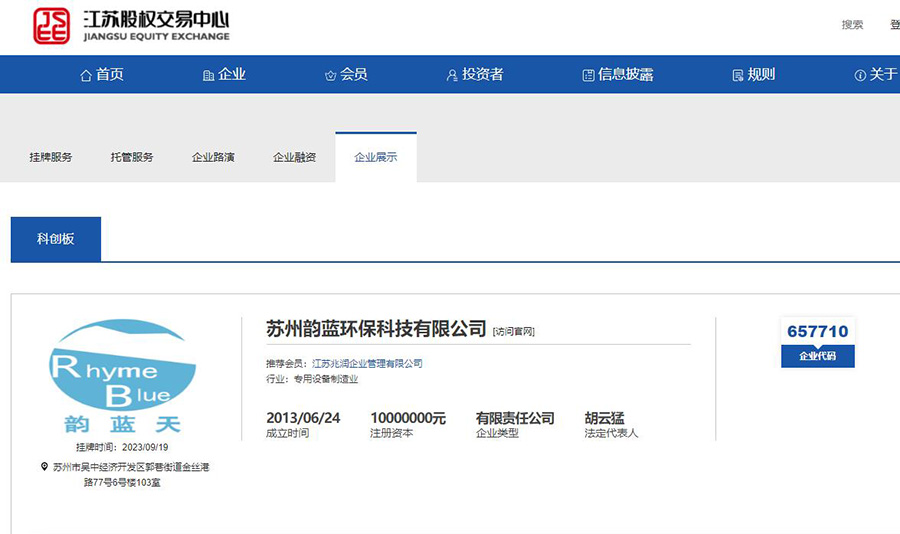Go to the 企业融资 tab
This screenshot has height=534, width=900.
pos(295,157)
